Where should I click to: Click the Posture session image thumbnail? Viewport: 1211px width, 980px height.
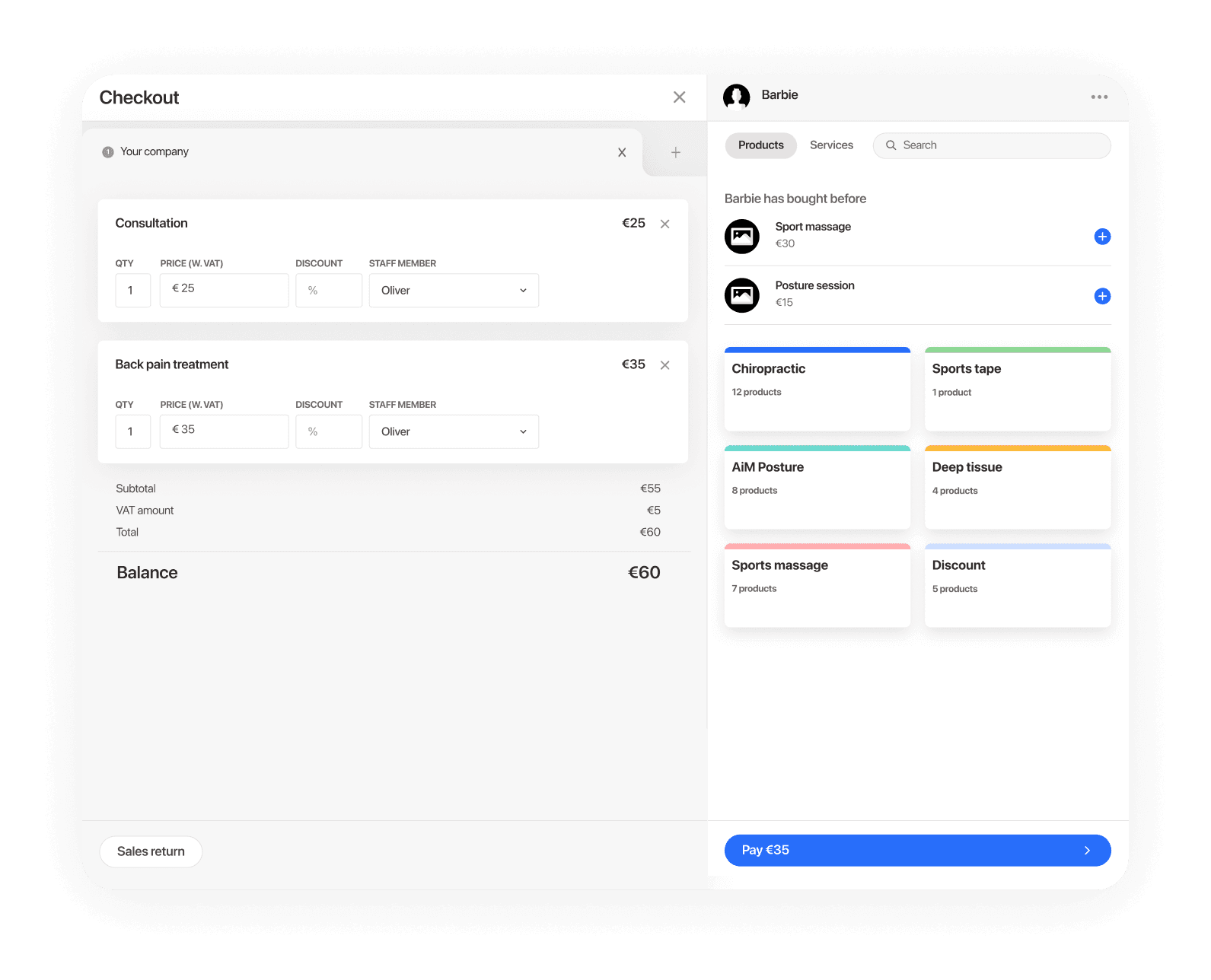pos(741,295)
